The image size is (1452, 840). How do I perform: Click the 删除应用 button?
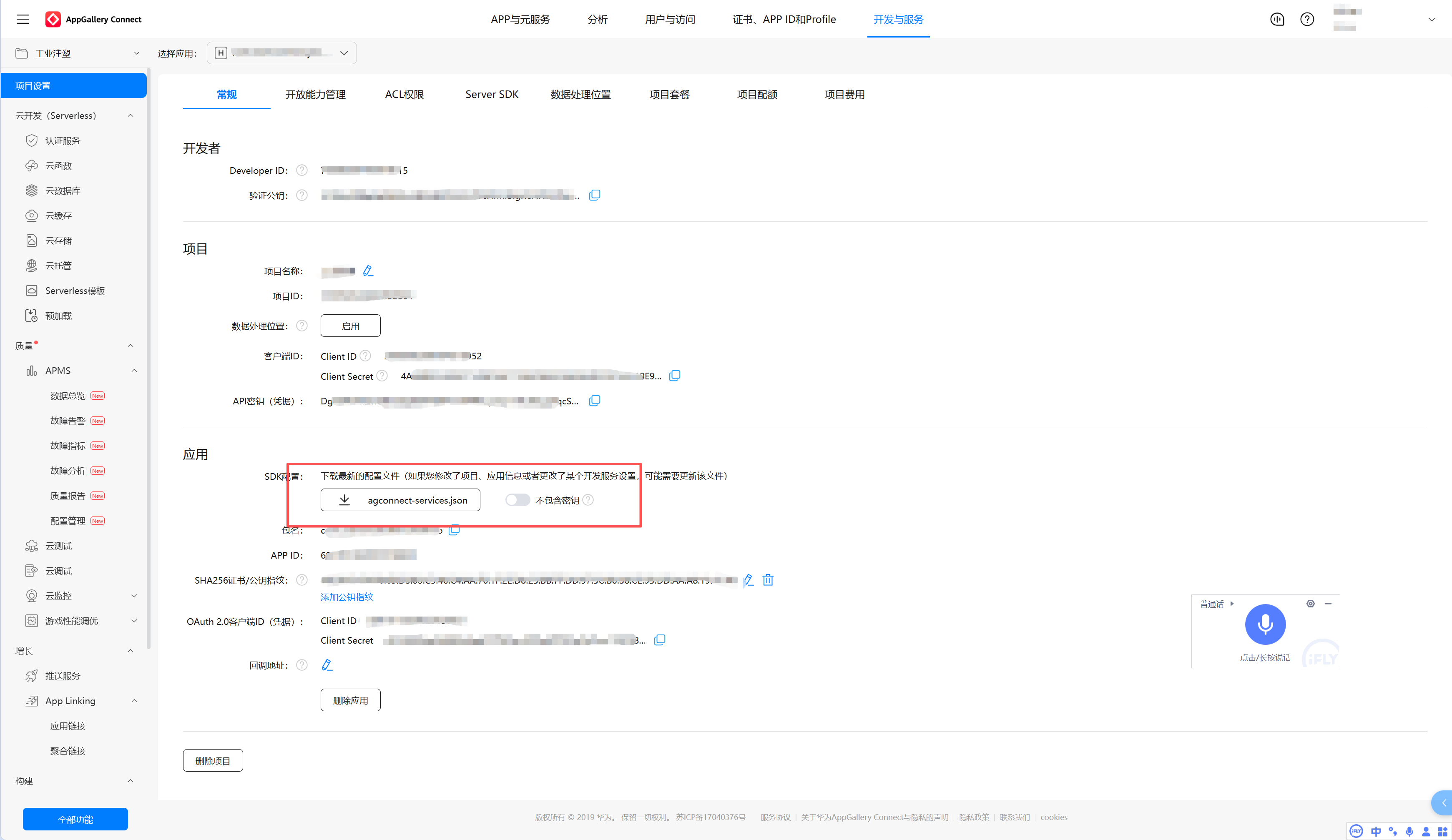(x=350, y=700)
